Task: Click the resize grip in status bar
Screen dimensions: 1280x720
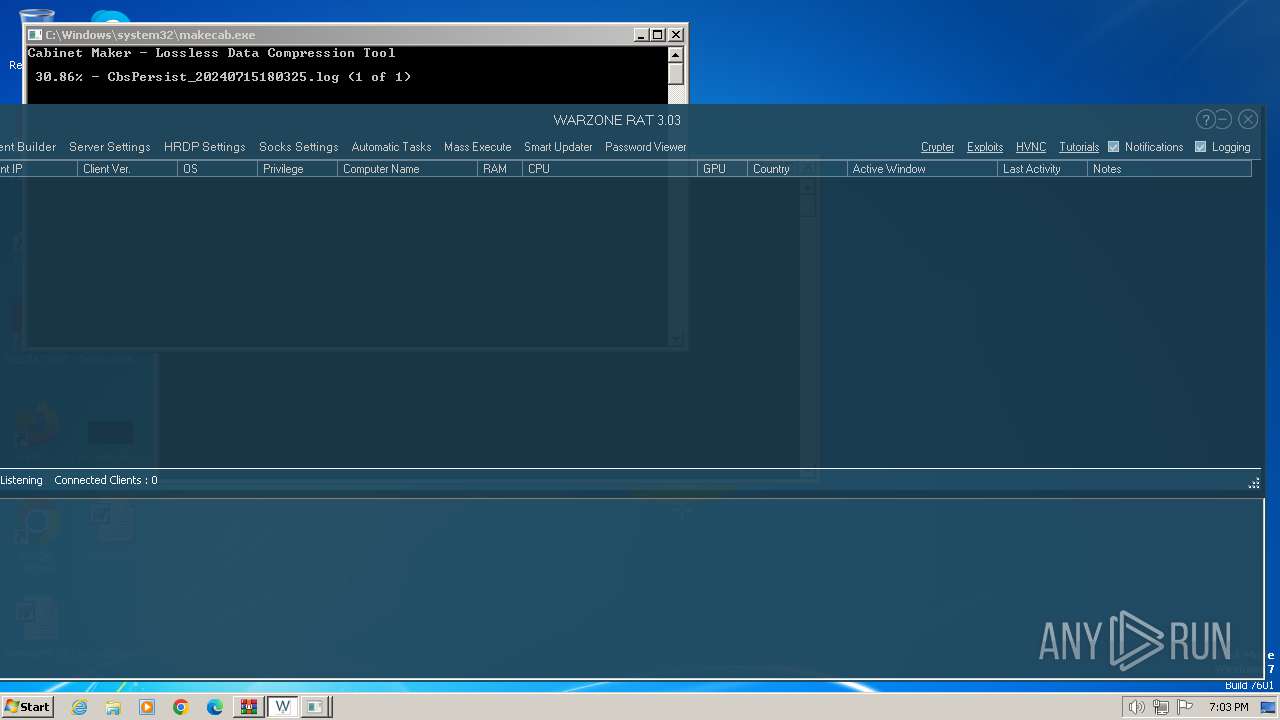Action: coord(1254,483)
